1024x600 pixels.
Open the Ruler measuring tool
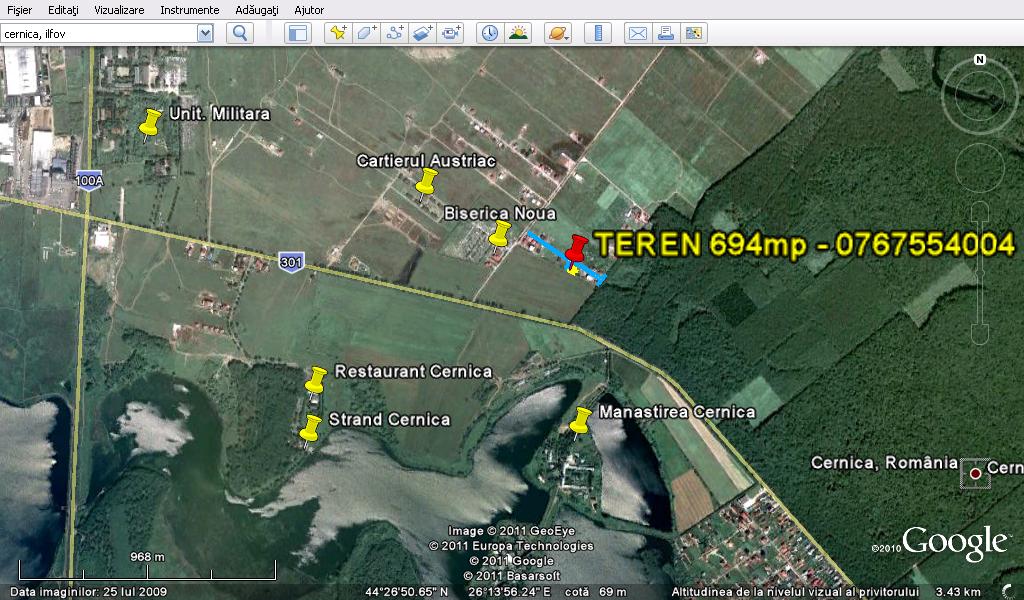click(600, 33)
